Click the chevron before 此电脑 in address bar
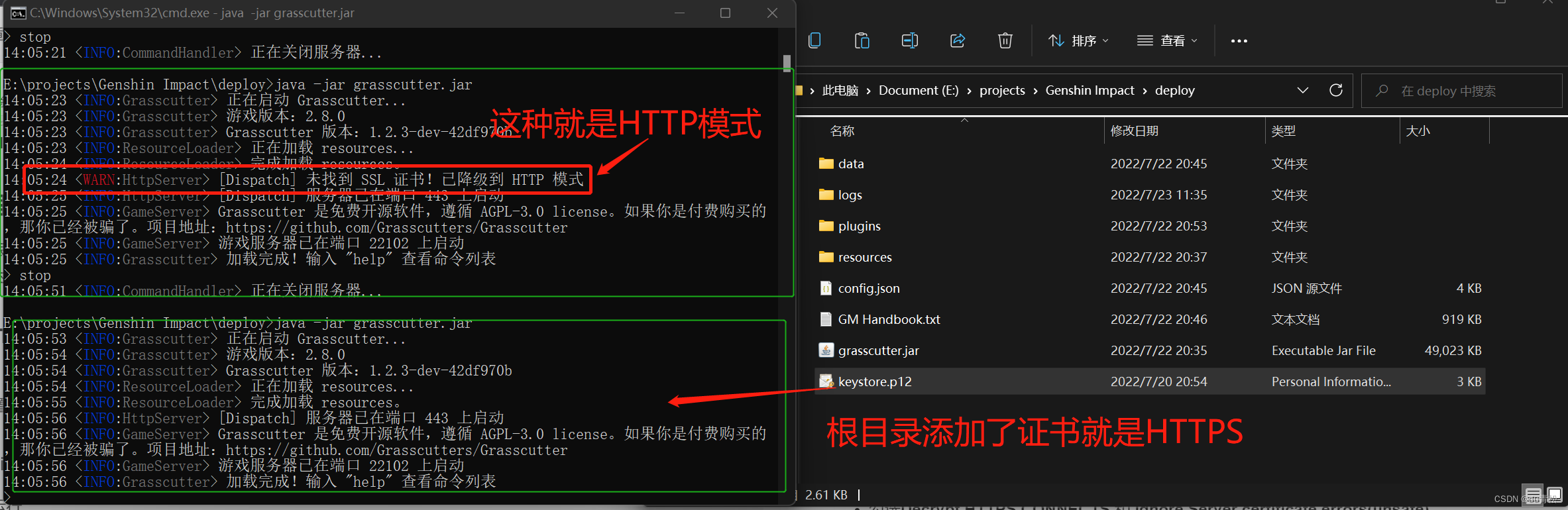The image size is (1568, 510). click(812, 91)
